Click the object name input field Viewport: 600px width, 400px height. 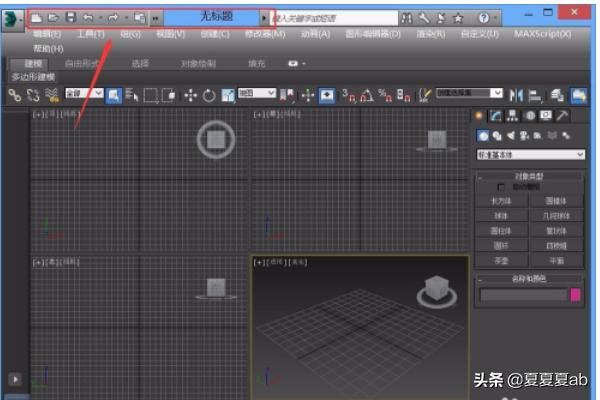point(522,295)
